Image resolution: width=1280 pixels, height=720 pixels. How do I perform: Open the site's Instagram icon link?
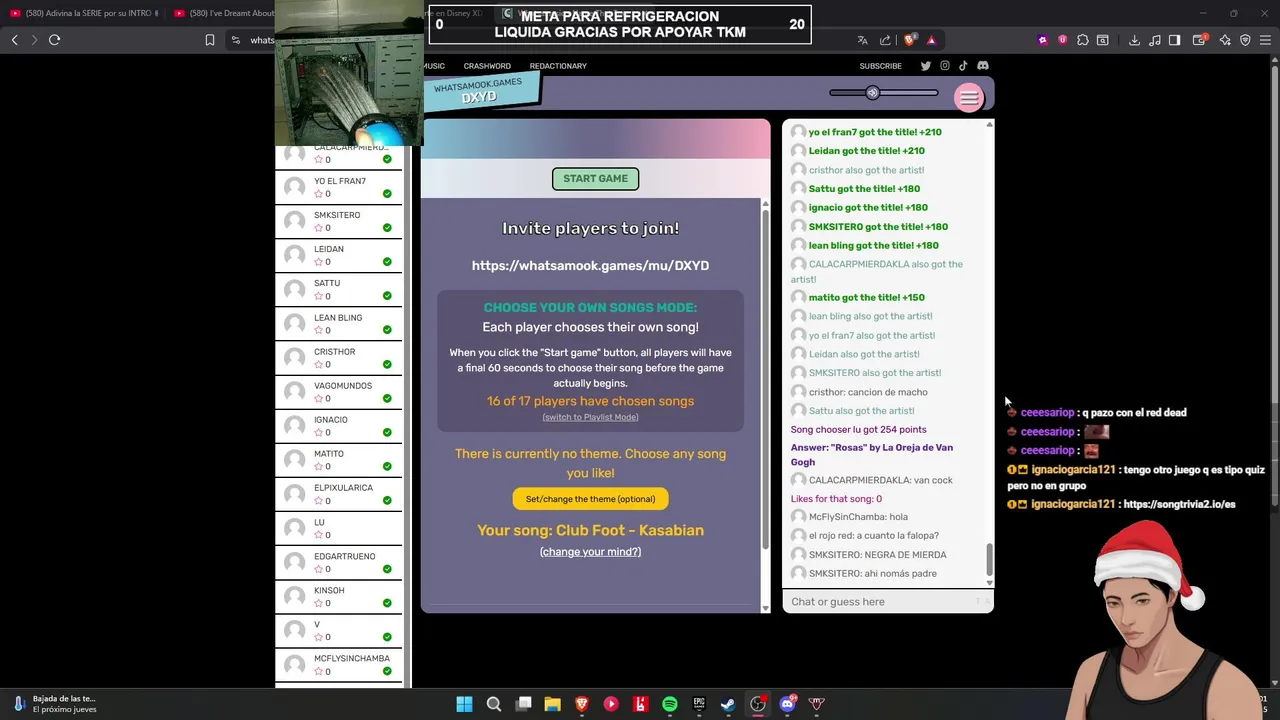(944, 66)
